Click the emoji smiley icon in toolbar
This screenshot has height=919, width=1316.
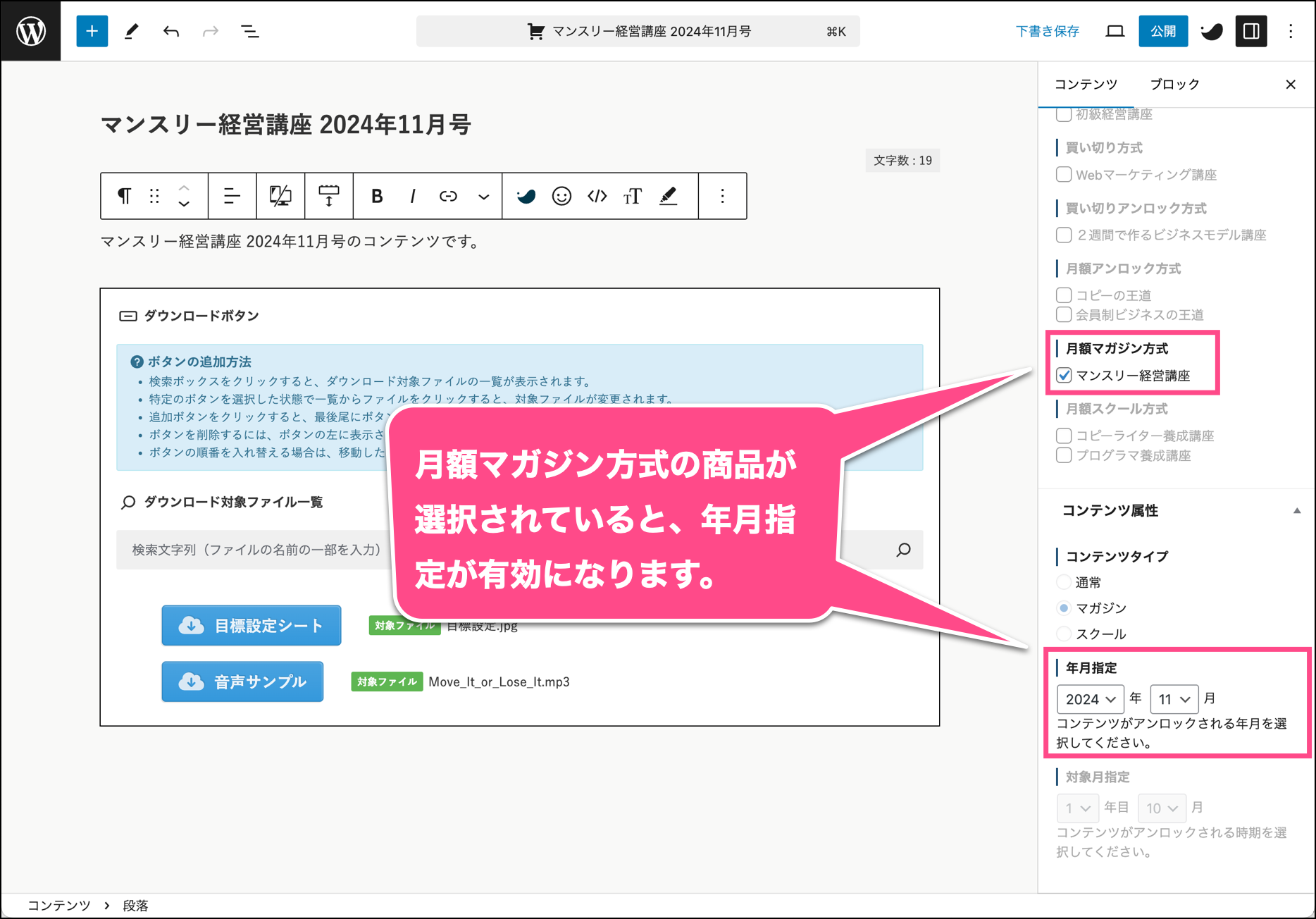click(x=561, y=196)
